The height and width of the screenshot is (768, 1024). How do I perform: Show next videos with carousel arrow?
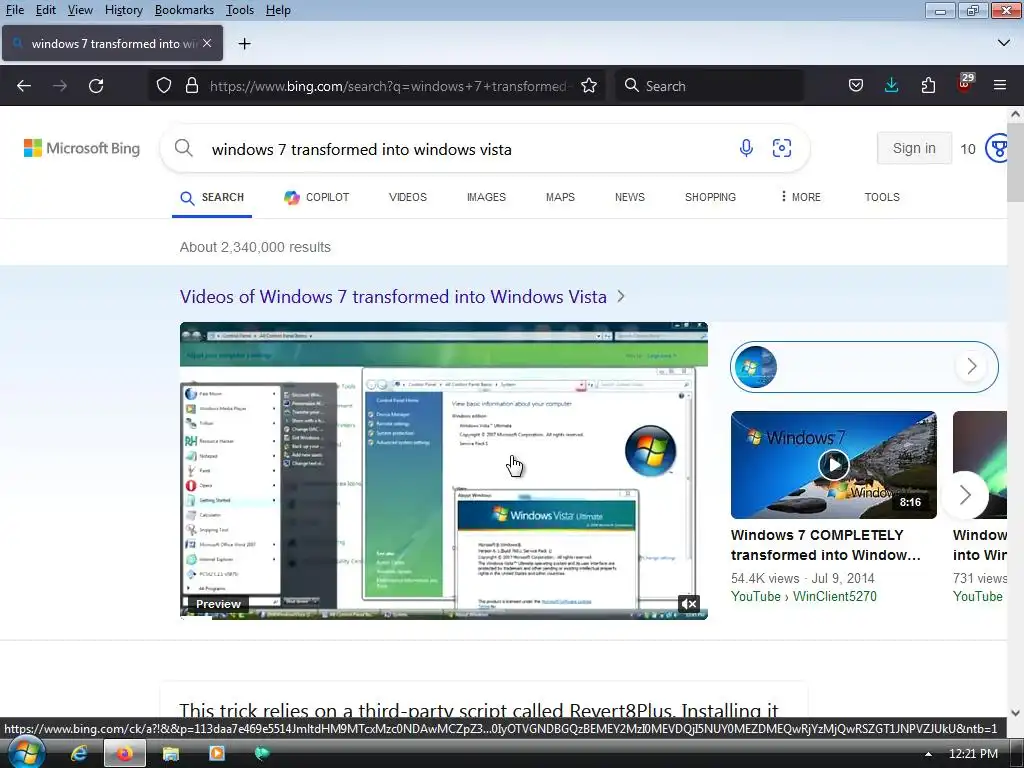point(965,495)
